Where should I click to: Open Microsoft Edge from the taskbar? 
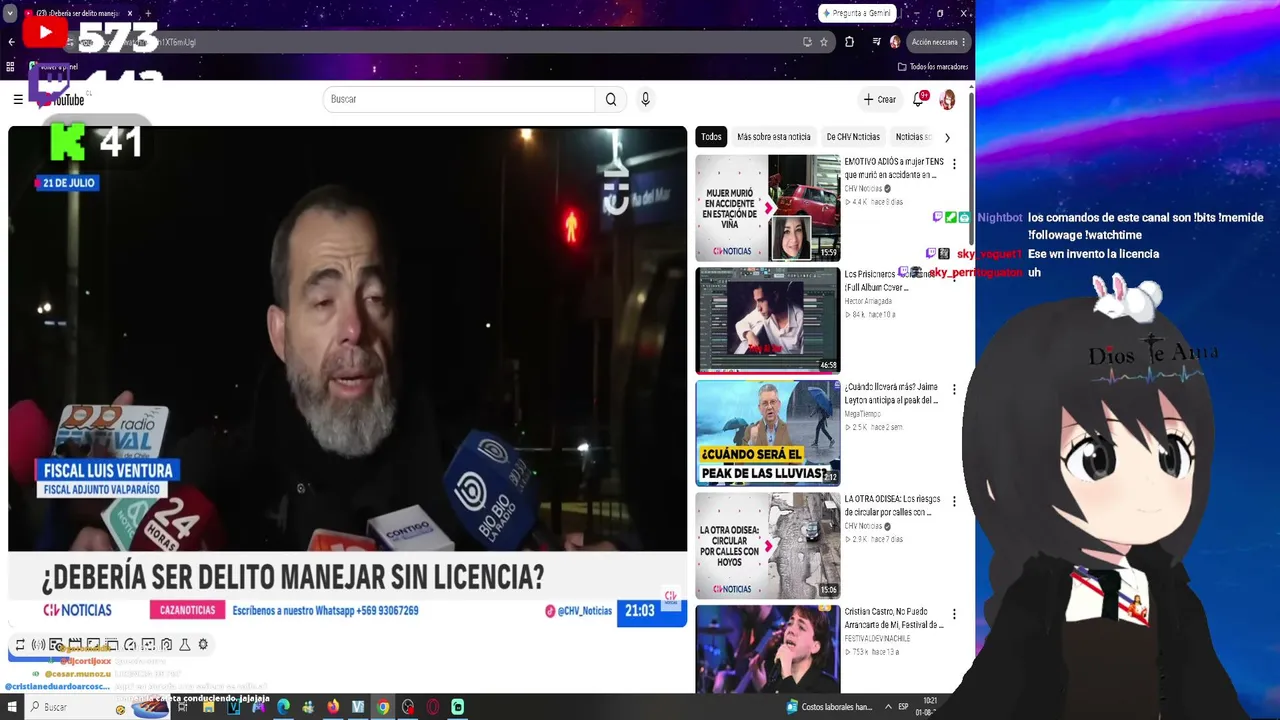pos(283,707)
